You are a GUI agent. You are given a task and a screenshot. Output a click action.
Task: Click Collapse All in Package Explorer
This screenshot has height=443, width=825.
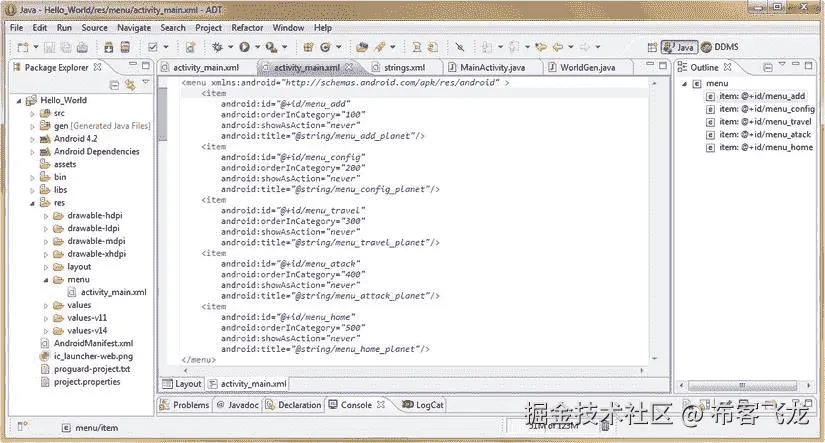point(114,85)
